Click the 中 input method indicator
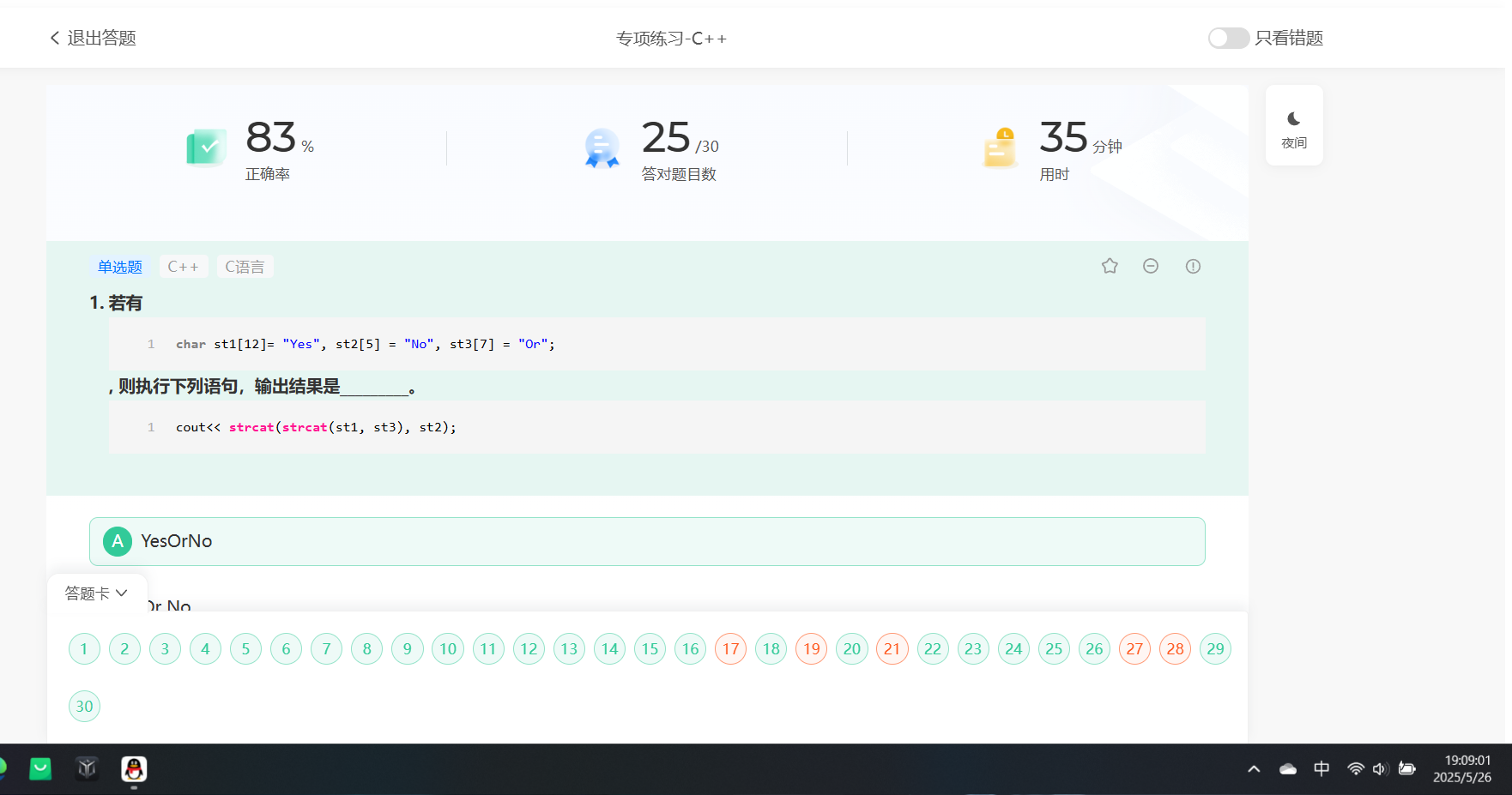The height and width of the screenshot is (795, 1512). point(1321,769)
